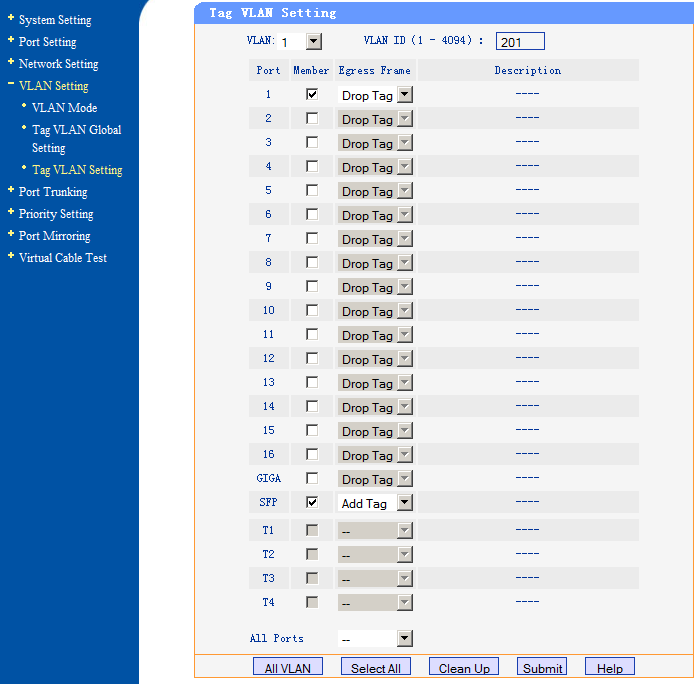698x684 pixels.
Task: Check Member checkbox for port 6
Action: (312, 214)
